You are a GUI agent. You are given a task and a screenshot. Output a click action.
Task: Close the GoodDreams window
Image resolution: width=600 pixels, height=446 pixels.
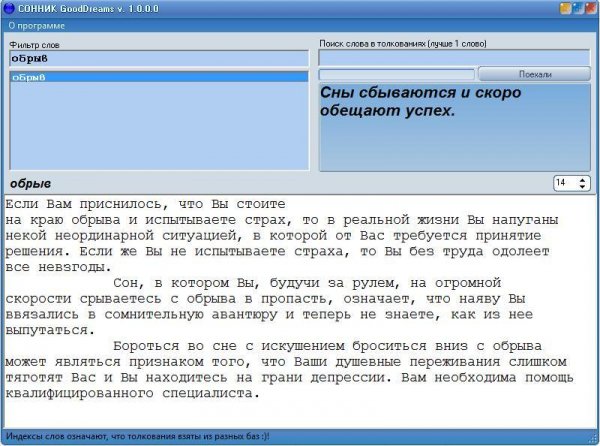tap(591, 8)
